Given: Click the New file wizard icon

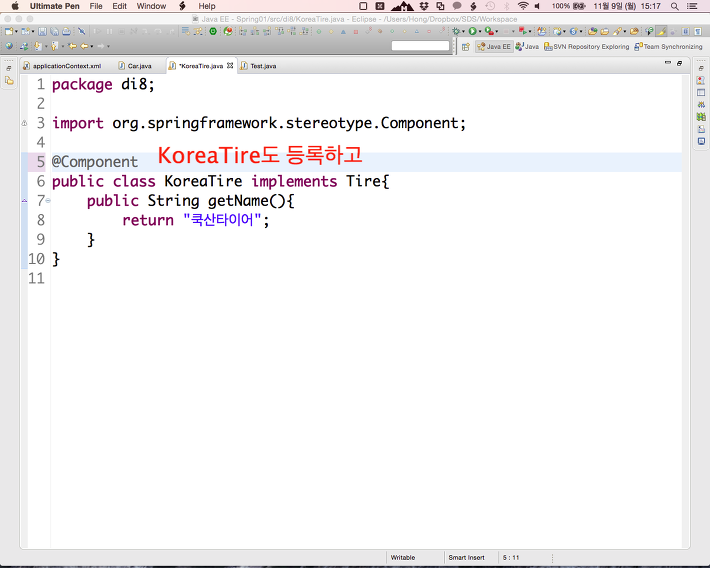Looking at the screenshot, I should pyautogui.click(x=9, y=31).
